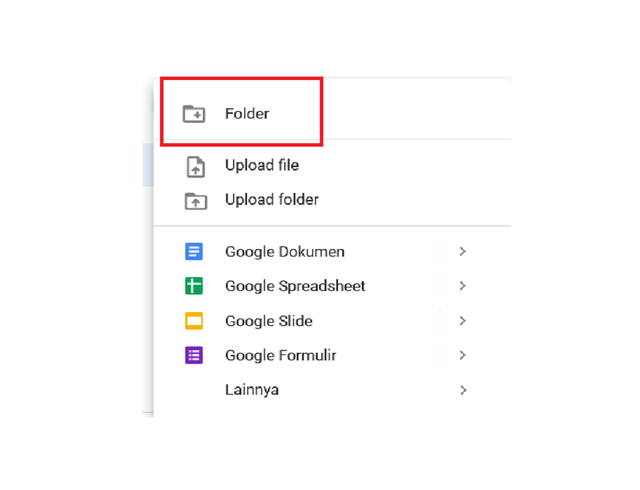
Task: Click the Upload file icon
Action: 195,166
